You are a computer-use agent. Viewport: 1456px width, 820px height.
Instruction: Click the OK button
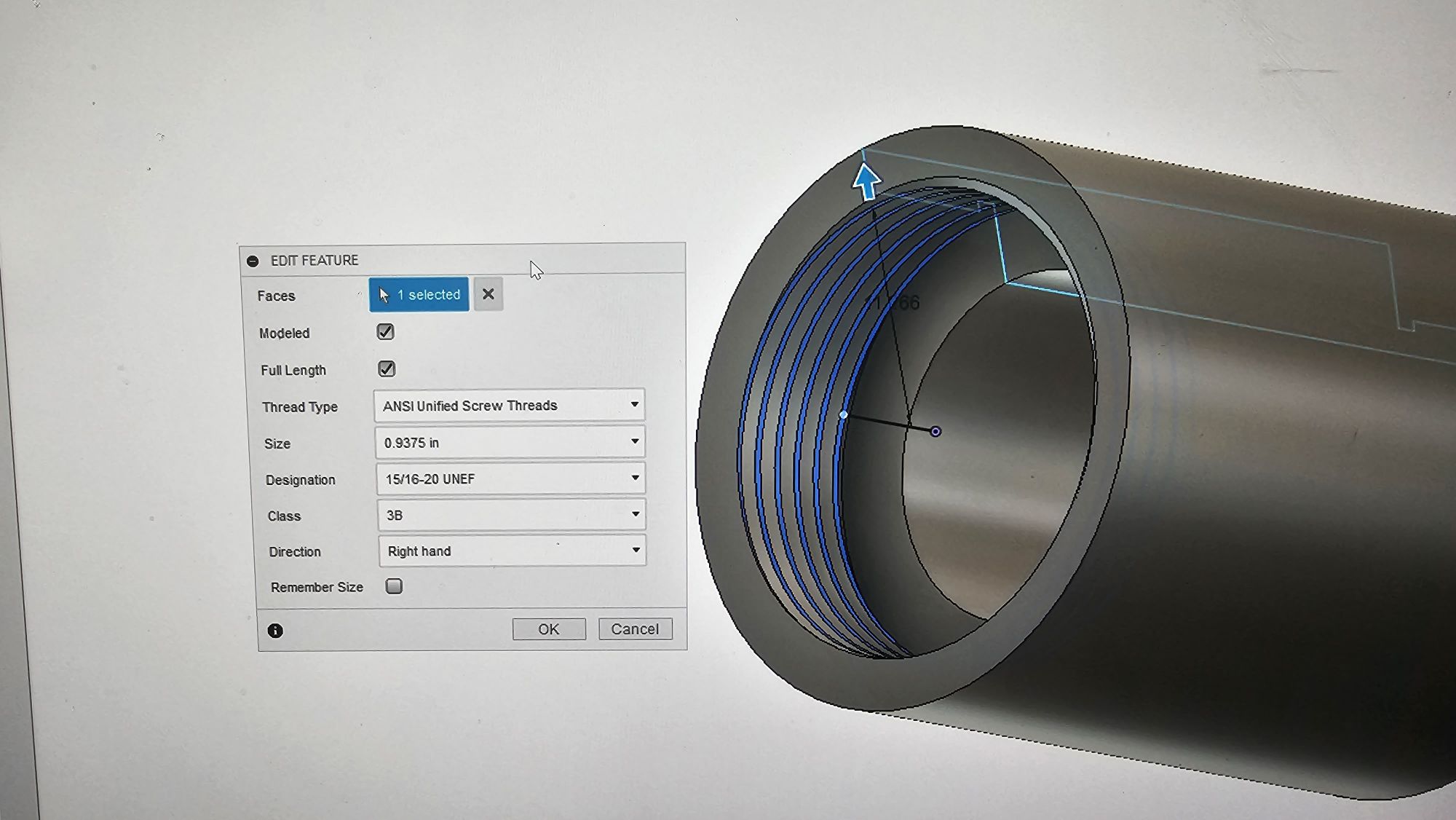coord(549,629)
